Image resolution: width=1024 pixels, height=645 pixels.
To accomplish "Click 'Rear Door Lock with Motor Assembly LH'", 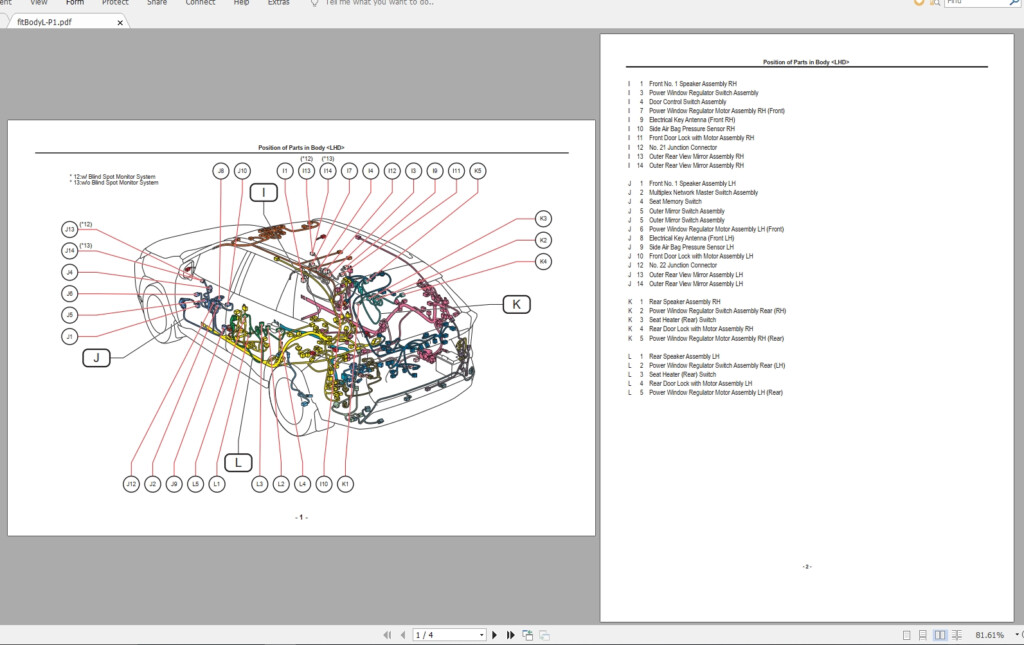I will coord(700,384).
